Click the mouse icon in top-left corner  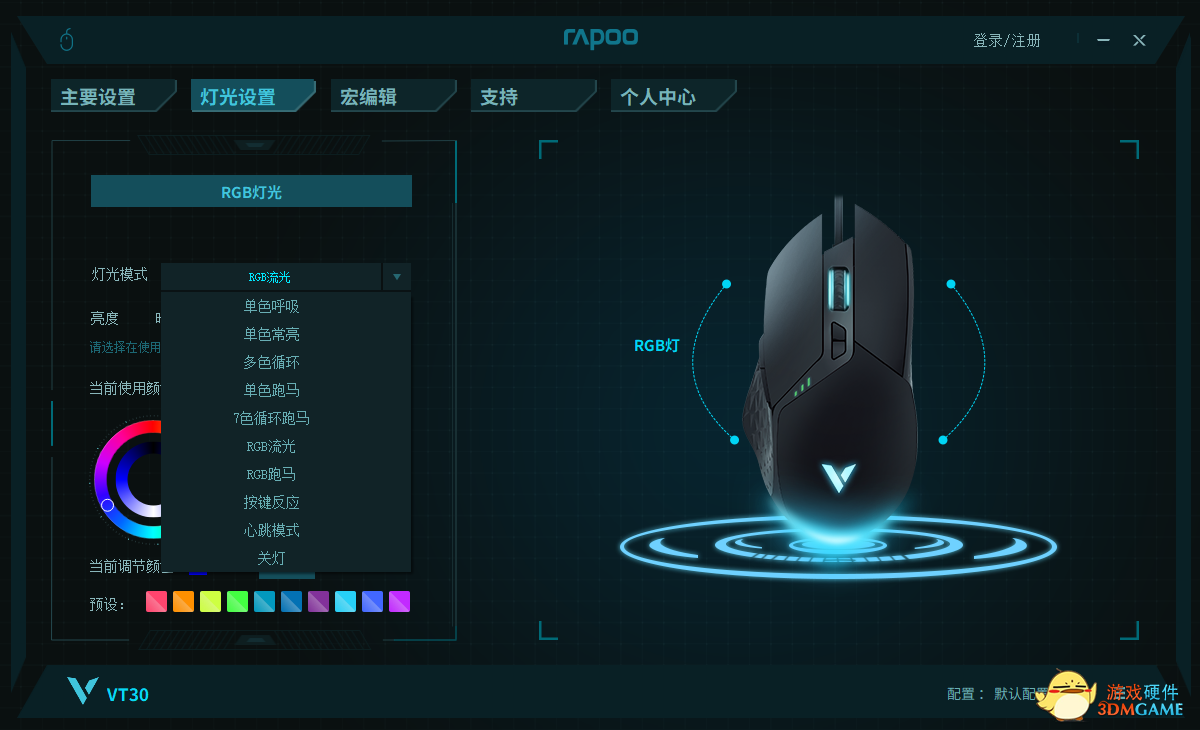pyautogui.click(x=67, y=40)
